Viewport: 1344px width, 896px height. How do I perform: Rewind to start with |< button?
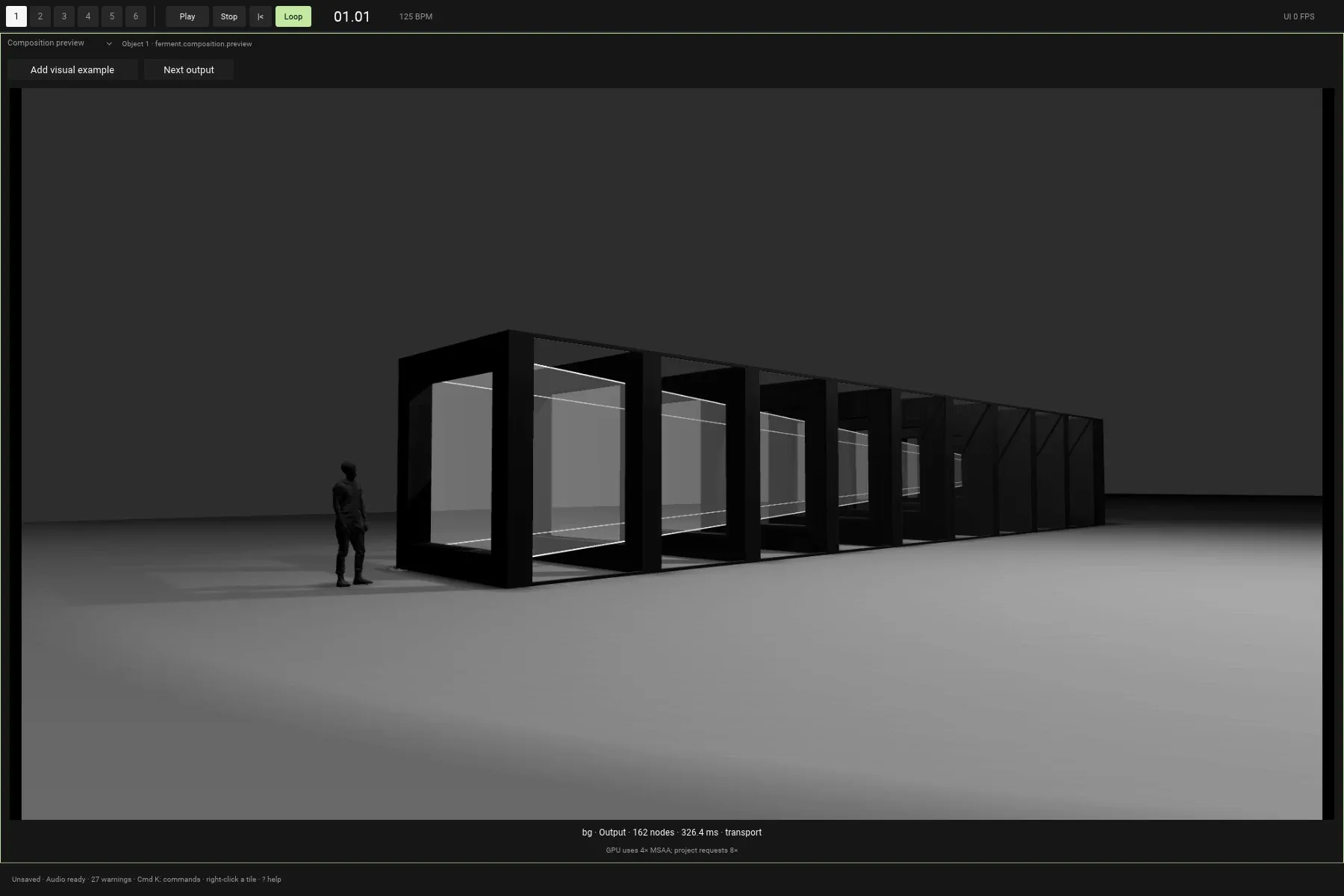[x=261, y=16]
